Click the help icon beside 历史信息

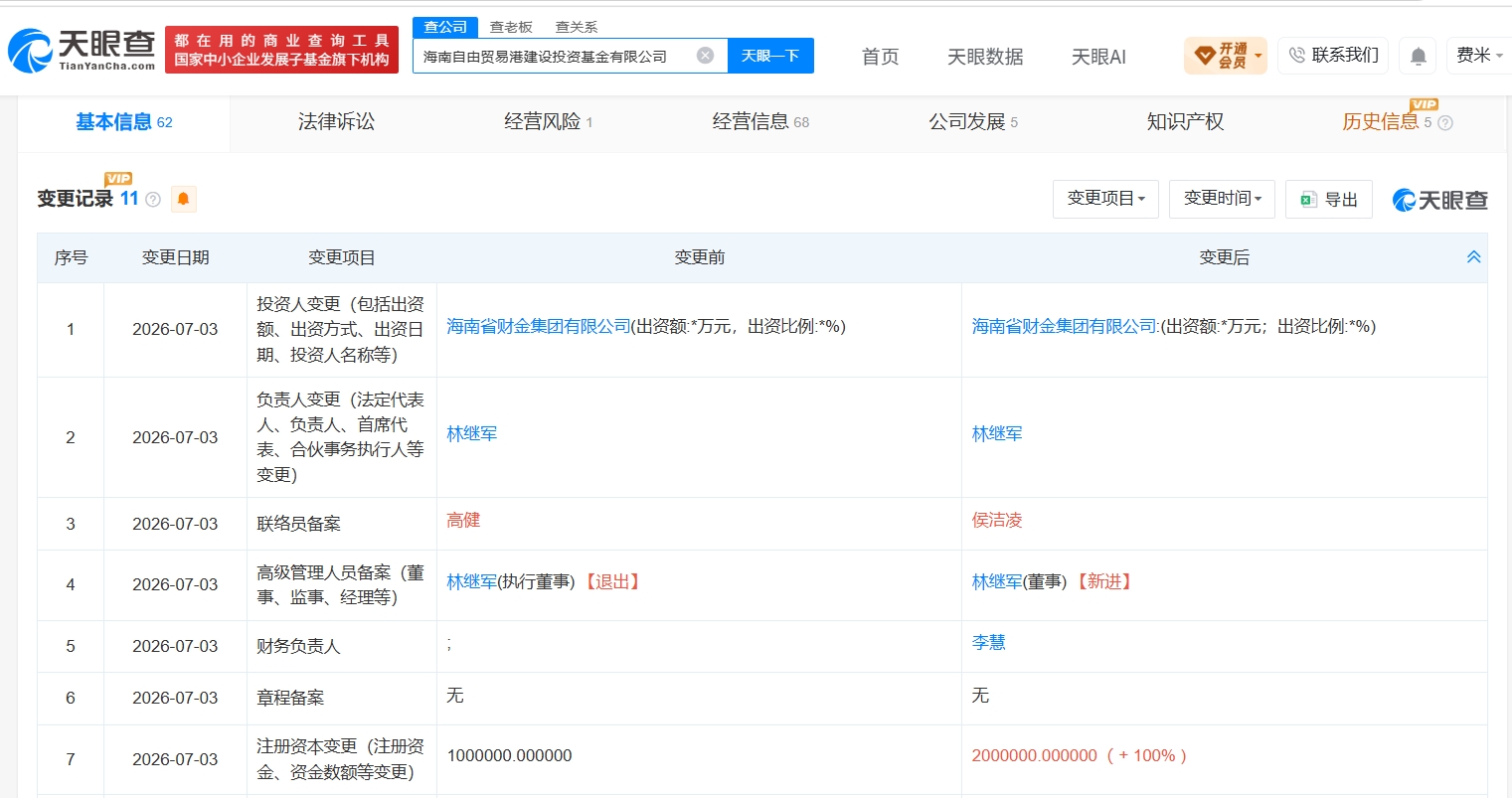(x=1445, y=123)
